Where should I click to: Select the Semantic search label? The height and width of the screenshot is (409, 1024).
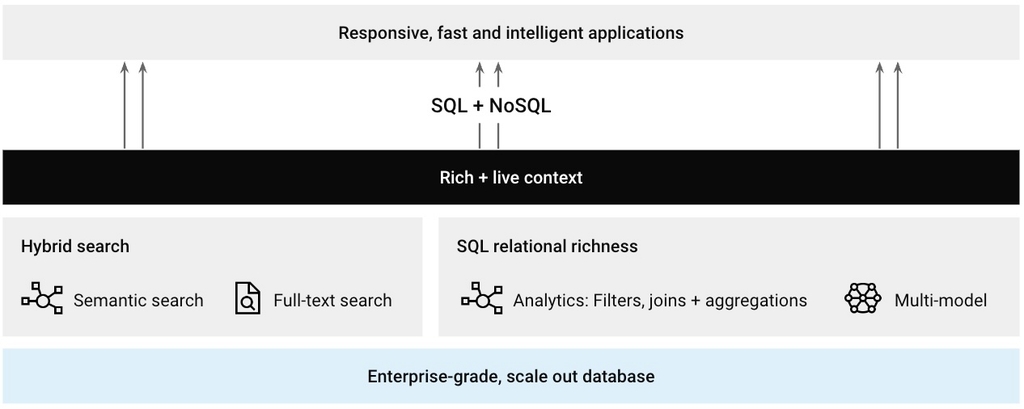138,300
